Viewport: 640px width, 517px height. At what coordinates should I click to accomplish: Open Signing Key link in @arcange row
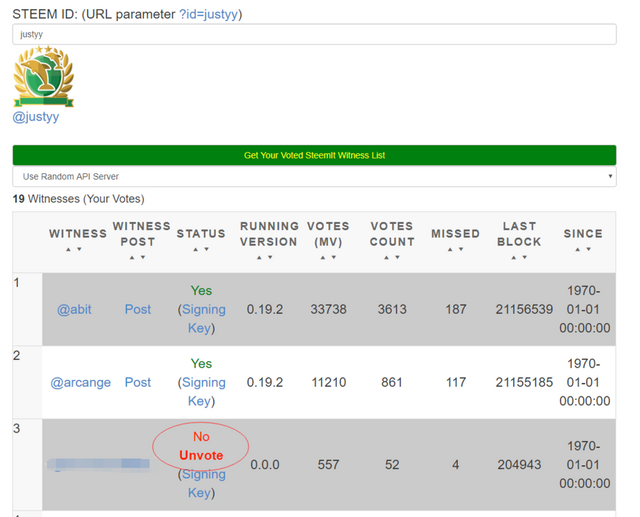click(x=203, y=392)
